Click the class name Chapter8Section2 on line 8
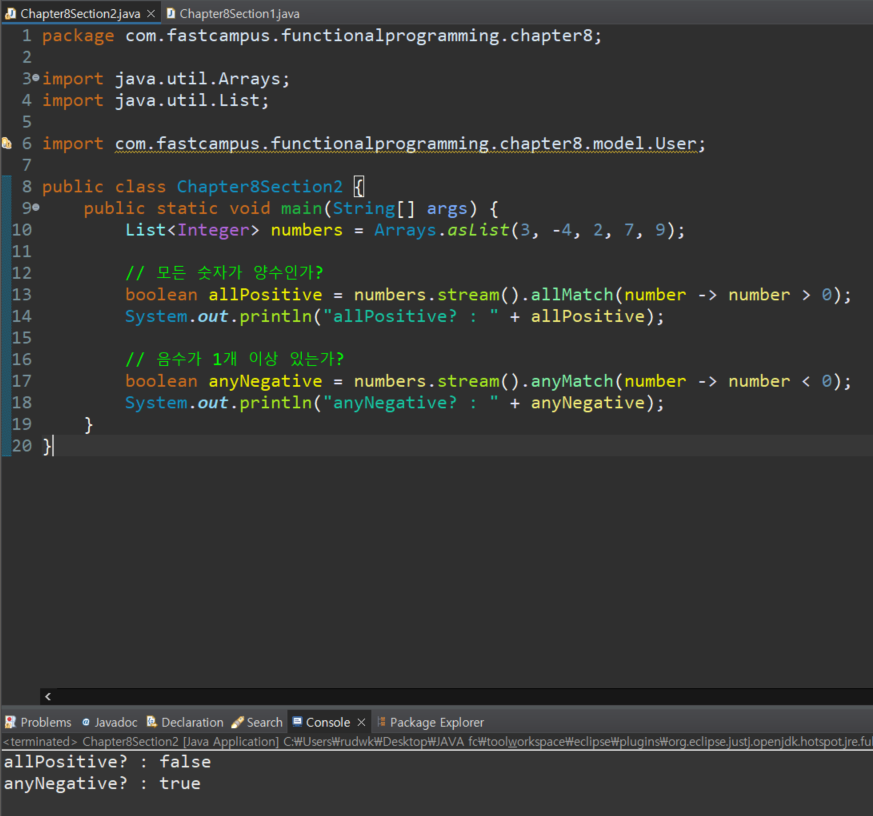This screenshot has height=816, width=873. (259, 186)
